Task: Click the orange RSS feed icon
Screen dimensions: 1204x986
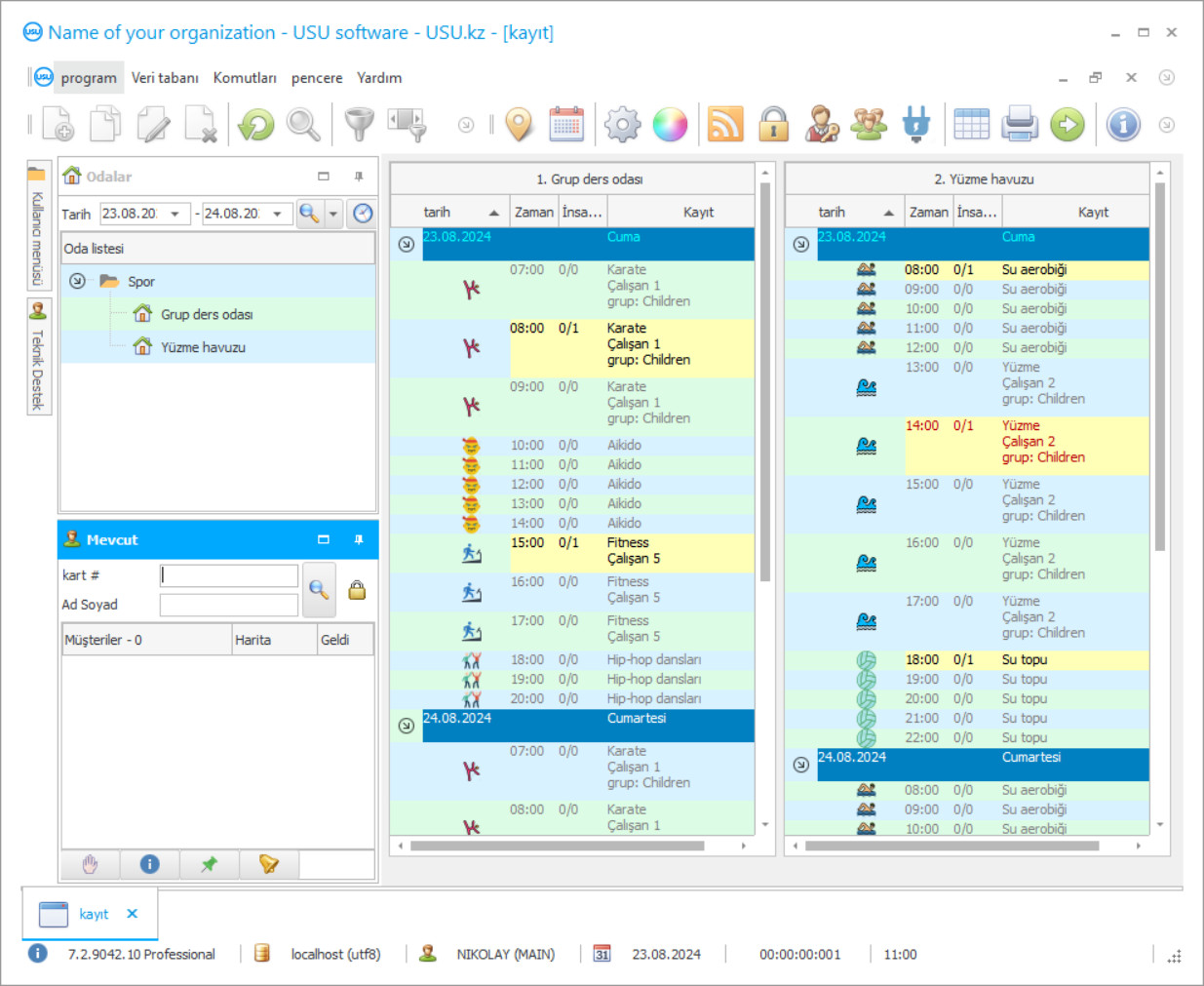Action: click(x=724, y=125)
